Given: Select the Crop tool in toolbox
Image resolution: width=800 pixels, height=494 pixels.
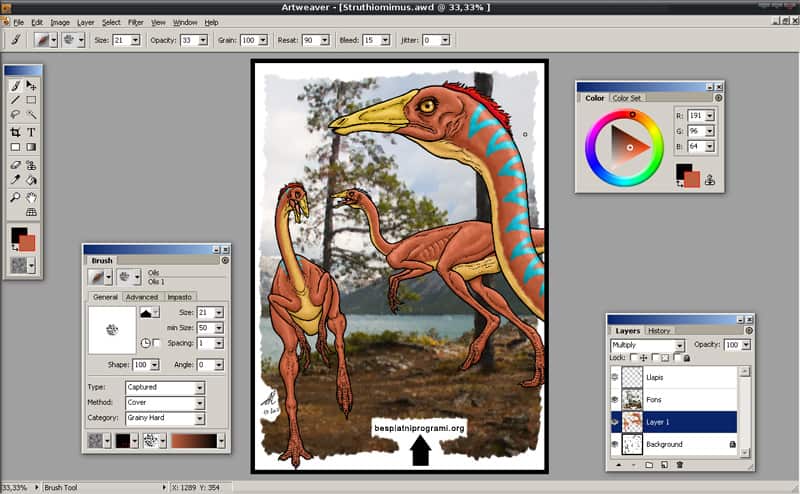Looking at the screenshot, I should click(x=15, y=132).
